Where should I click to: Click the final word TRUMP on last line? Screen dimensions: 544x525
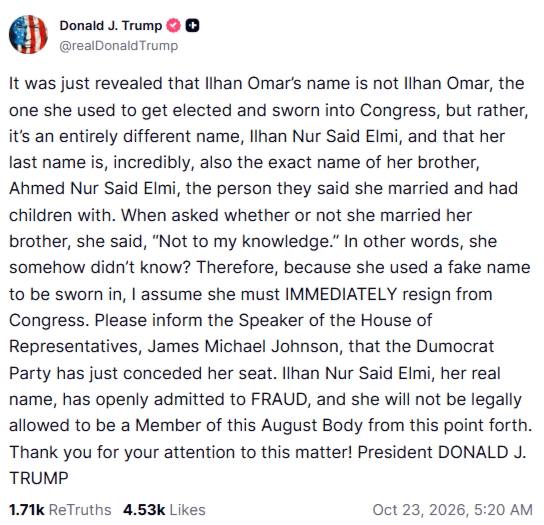pyautogui.click(x=39, y=478)
